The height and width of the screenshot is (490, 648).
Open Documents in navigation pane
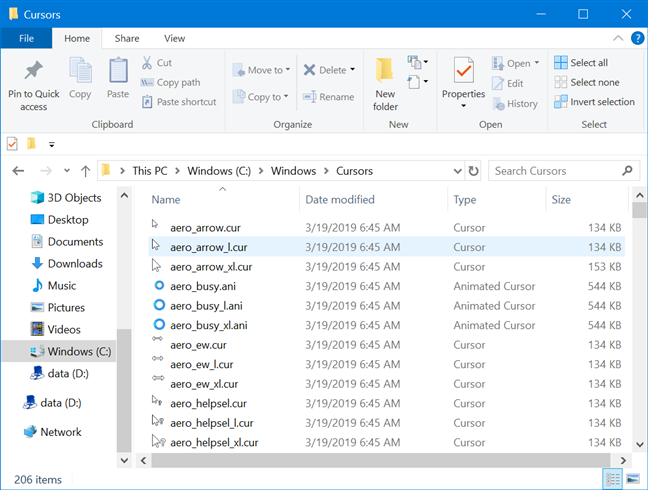[67, 242]
